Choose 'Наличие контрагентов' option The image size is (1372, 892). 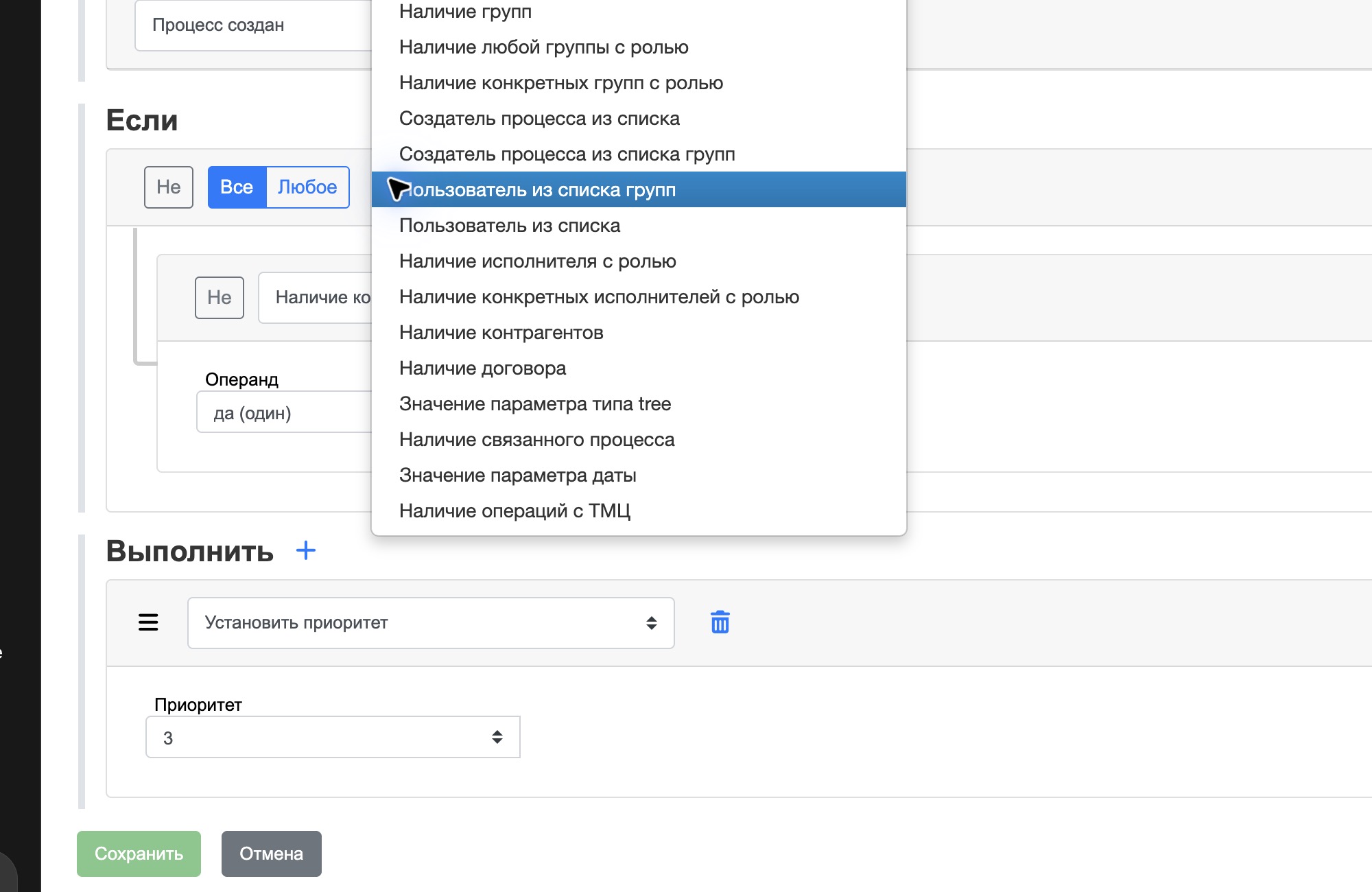pos(639,332)
